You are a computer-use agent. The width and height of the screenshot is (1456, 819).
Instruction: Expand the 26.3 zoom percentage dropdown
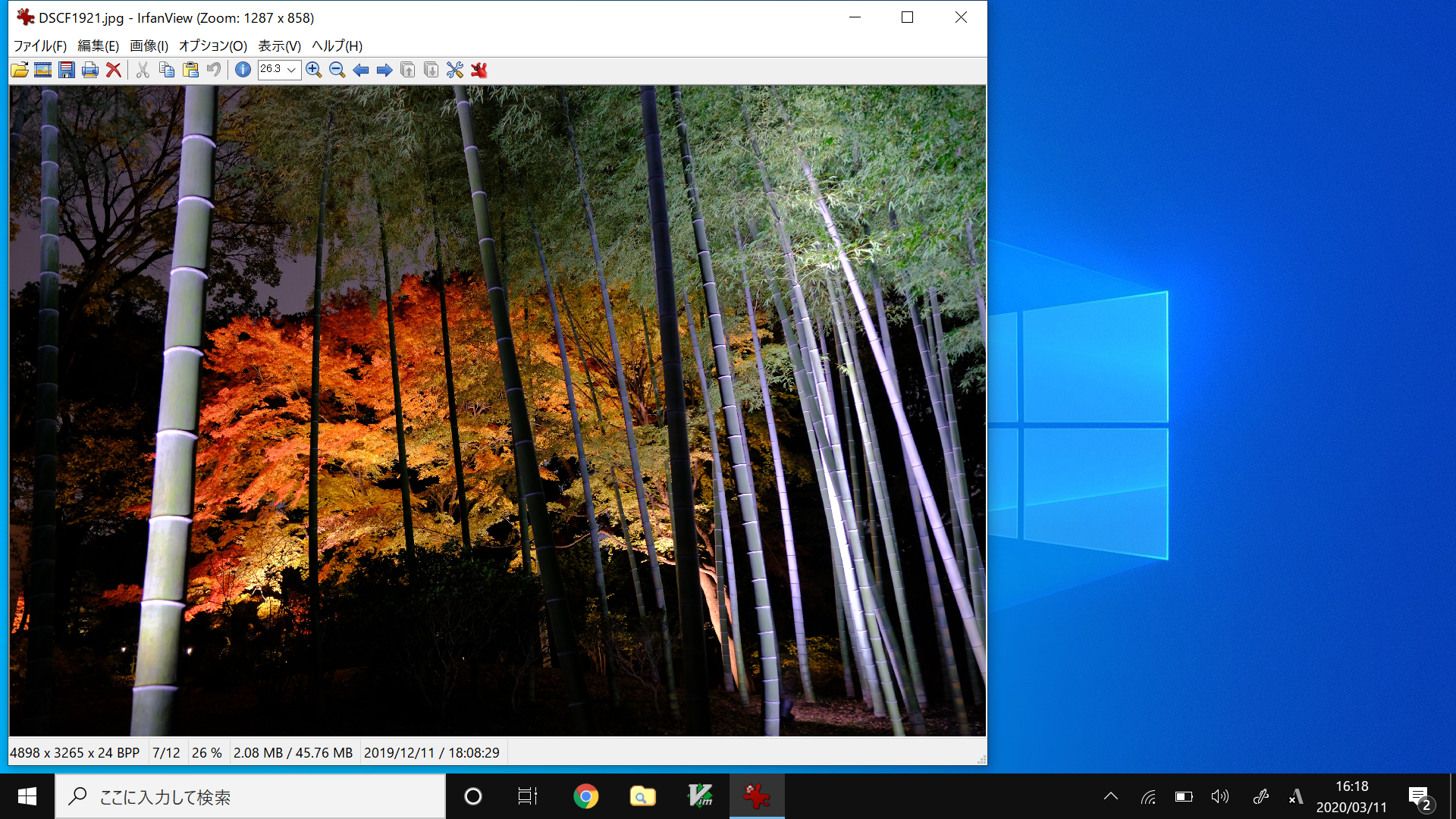pyautogui.click(x=291, y=70)
